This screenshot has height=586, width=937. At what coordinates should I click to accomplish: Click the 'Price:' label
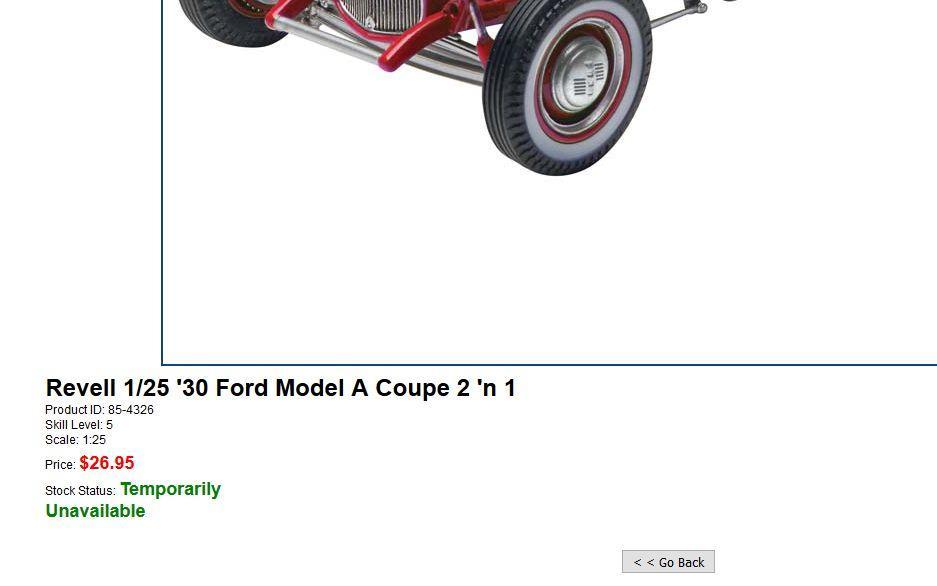tap(60, 465)
